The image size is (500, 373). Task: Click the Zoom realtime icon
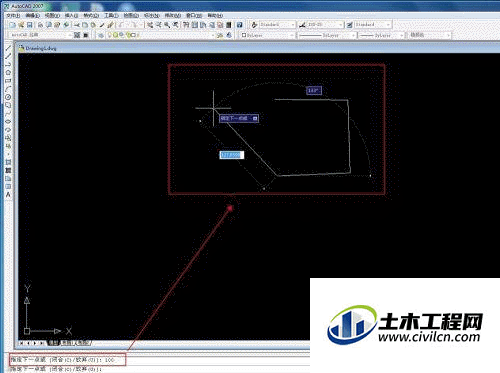pyautogui.click(x=158, y=25)
